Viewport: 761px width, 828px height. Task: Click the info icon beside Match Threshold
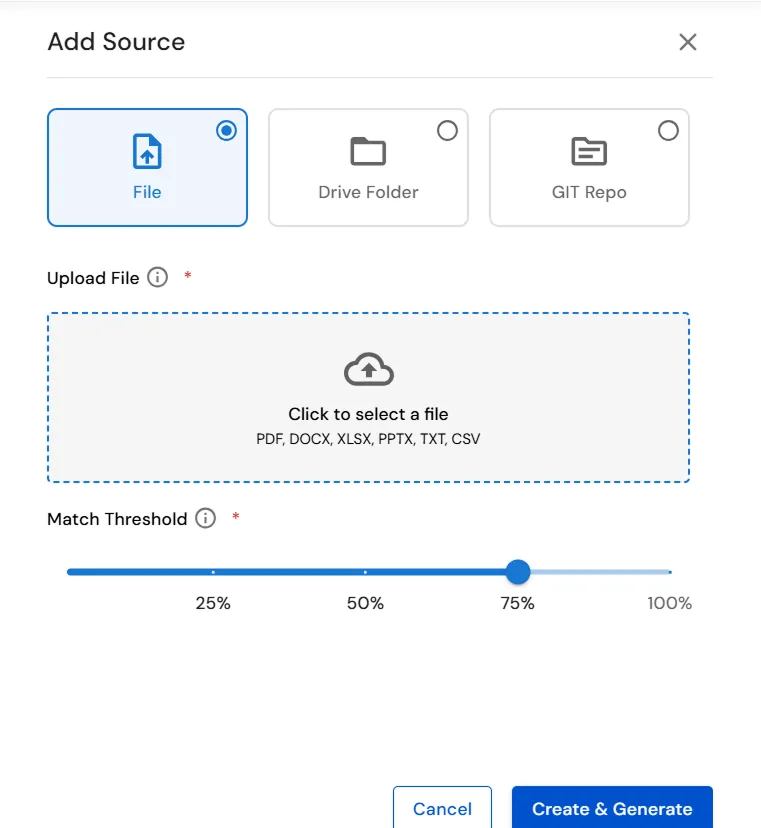[x=205, y=518]
